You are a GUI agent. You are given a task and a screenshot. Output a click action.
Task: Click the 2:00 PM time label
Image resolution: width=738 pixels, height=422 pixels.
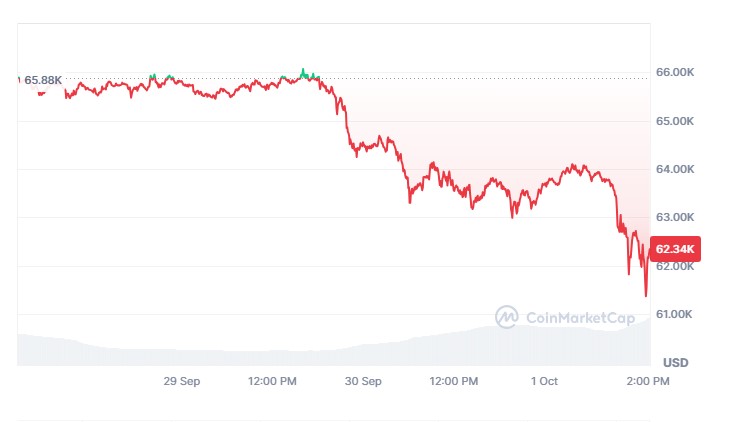pos(634,381)
